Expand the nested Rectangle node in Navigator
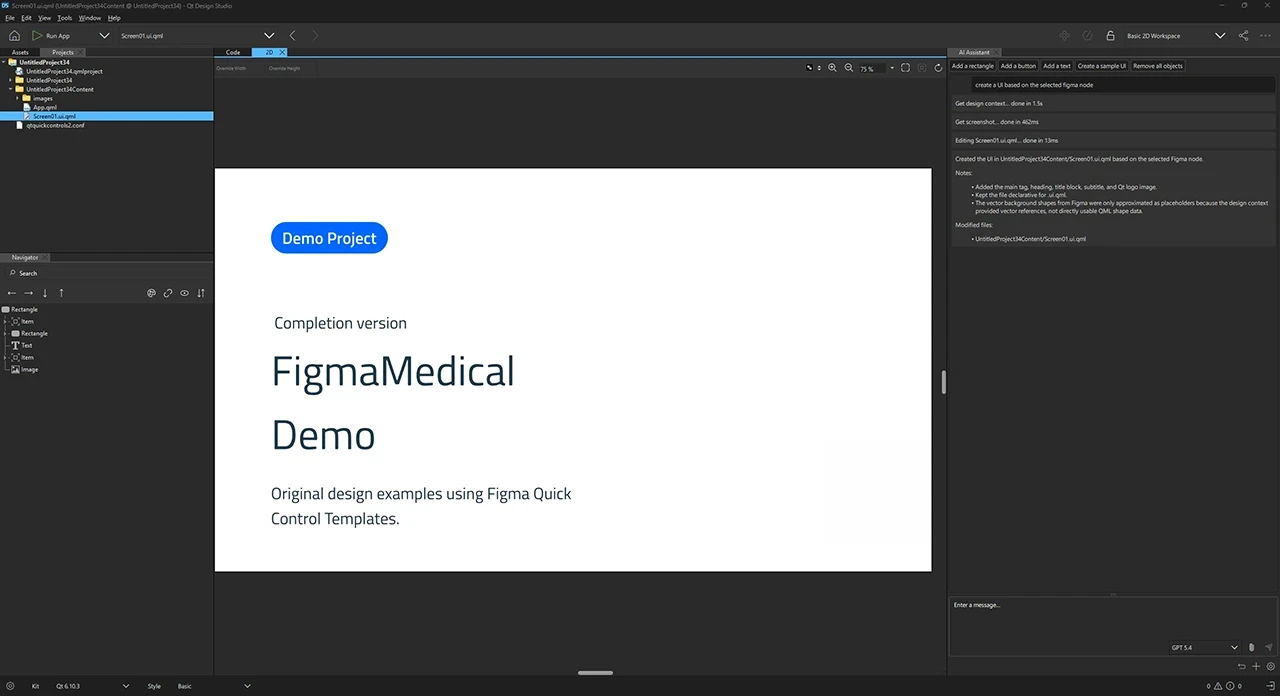Image resolution: width=1280 pixels, height=696 pixels. [x=5, y=333]
